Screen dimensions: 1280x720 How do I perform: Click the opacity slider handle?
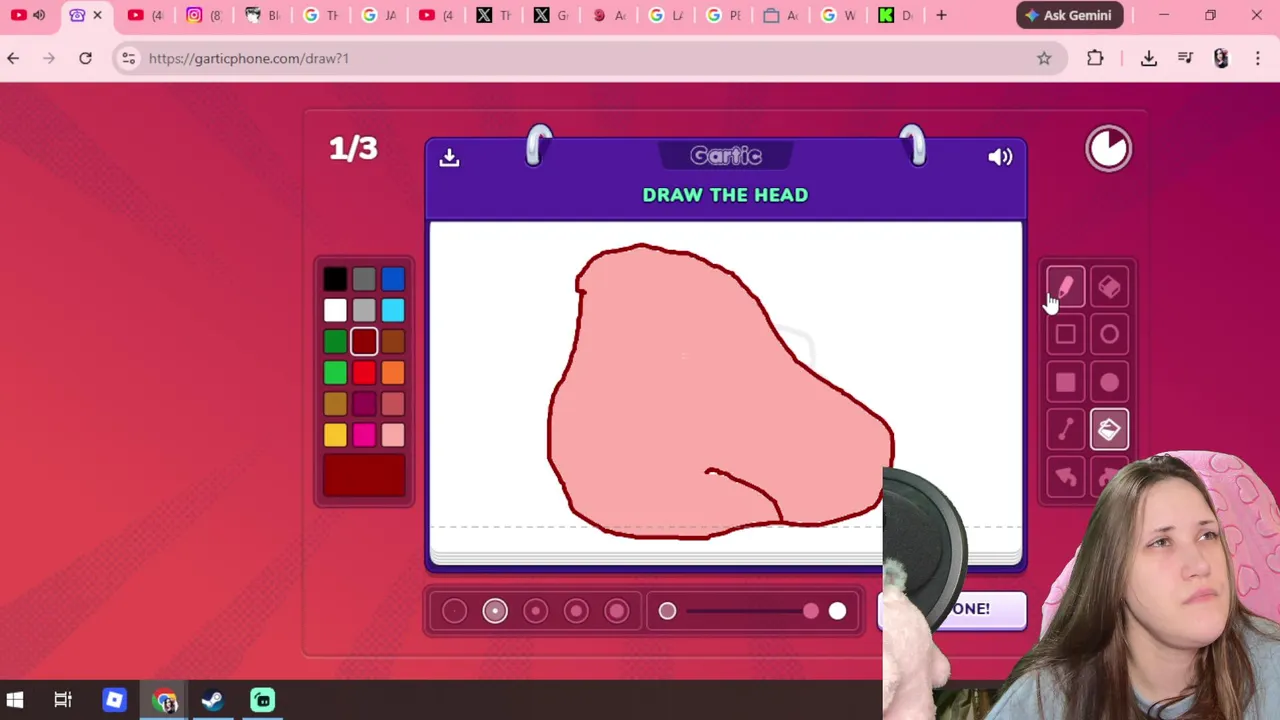[811, 611]
